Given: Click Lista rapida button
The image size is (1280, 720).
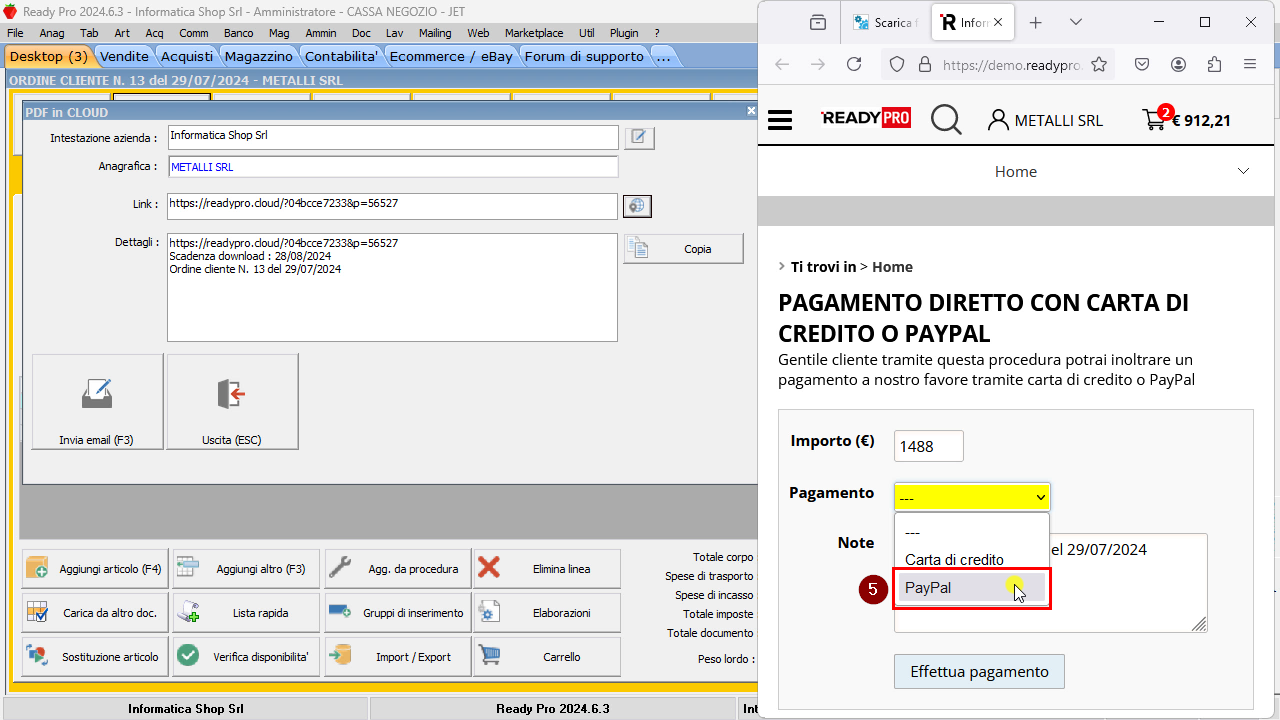Looking at the screenshot, I should [246, 613].
